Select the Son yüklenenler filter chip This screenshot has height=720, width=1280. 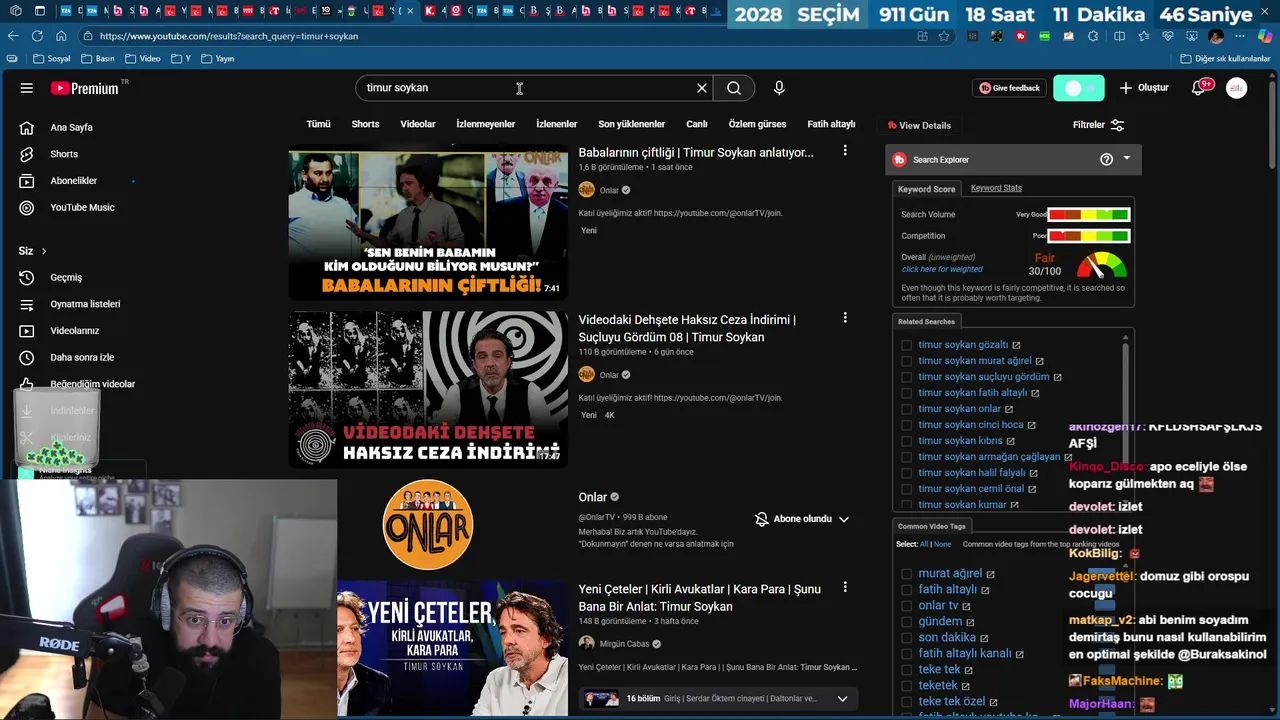coord(631,124)
